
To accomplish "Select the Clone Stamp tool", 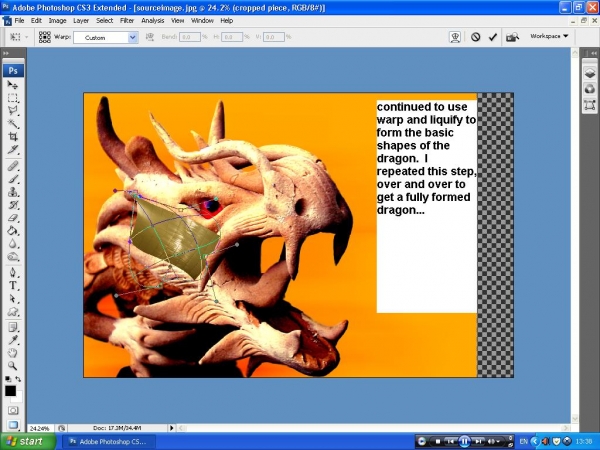I will click(13, 192).
